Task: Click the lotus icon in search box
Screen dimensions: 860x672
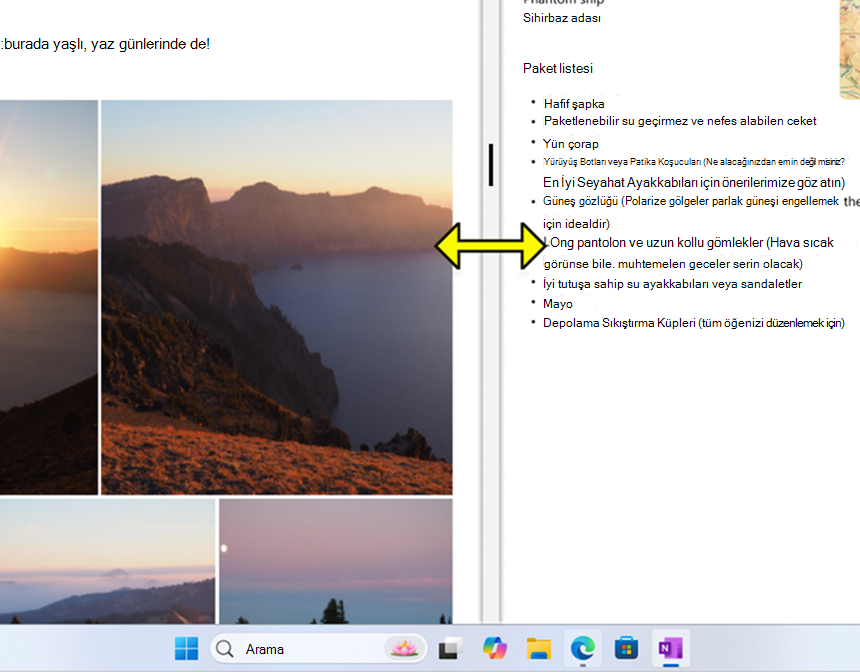Action: (x=404, y=649)
